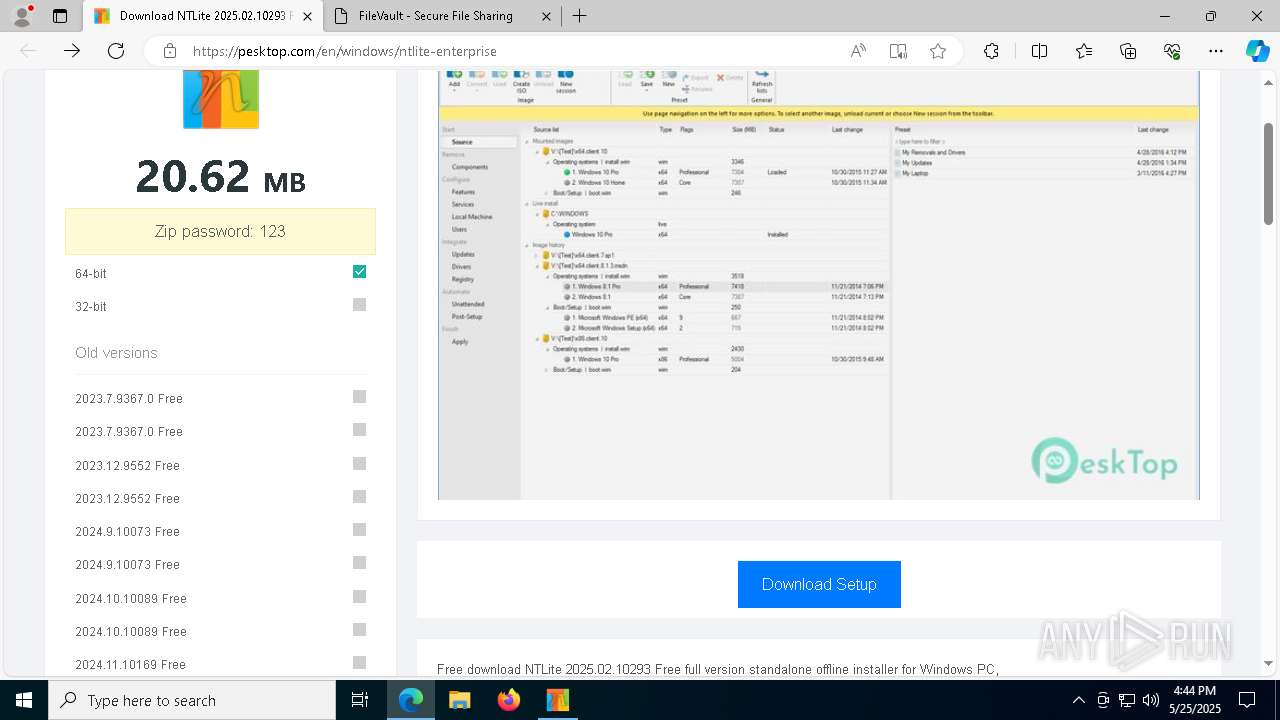The height and width of the screenshot is (720, 1280).
Task: Click the NTLite logo image
Action: click(x=221, y=100)
